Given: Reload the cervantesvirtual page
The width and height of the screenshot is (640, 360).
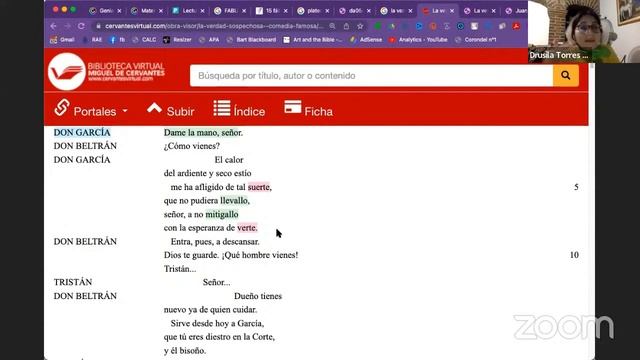Looking at the screenshot, I should click(x=81, y=26).
